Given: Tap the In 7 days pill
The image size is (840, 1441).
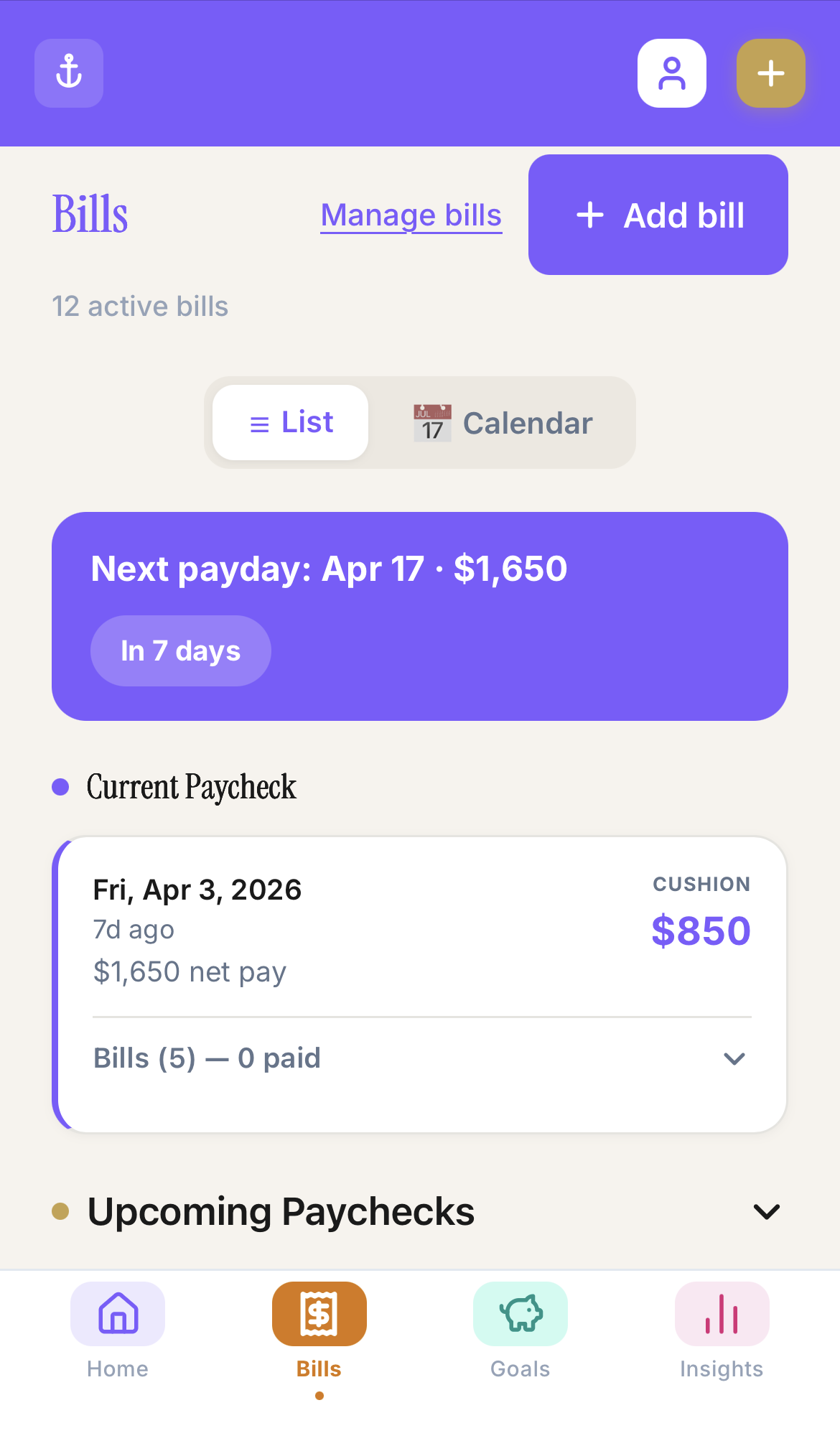Looking at the screenshot, I should tap(180, 650).
